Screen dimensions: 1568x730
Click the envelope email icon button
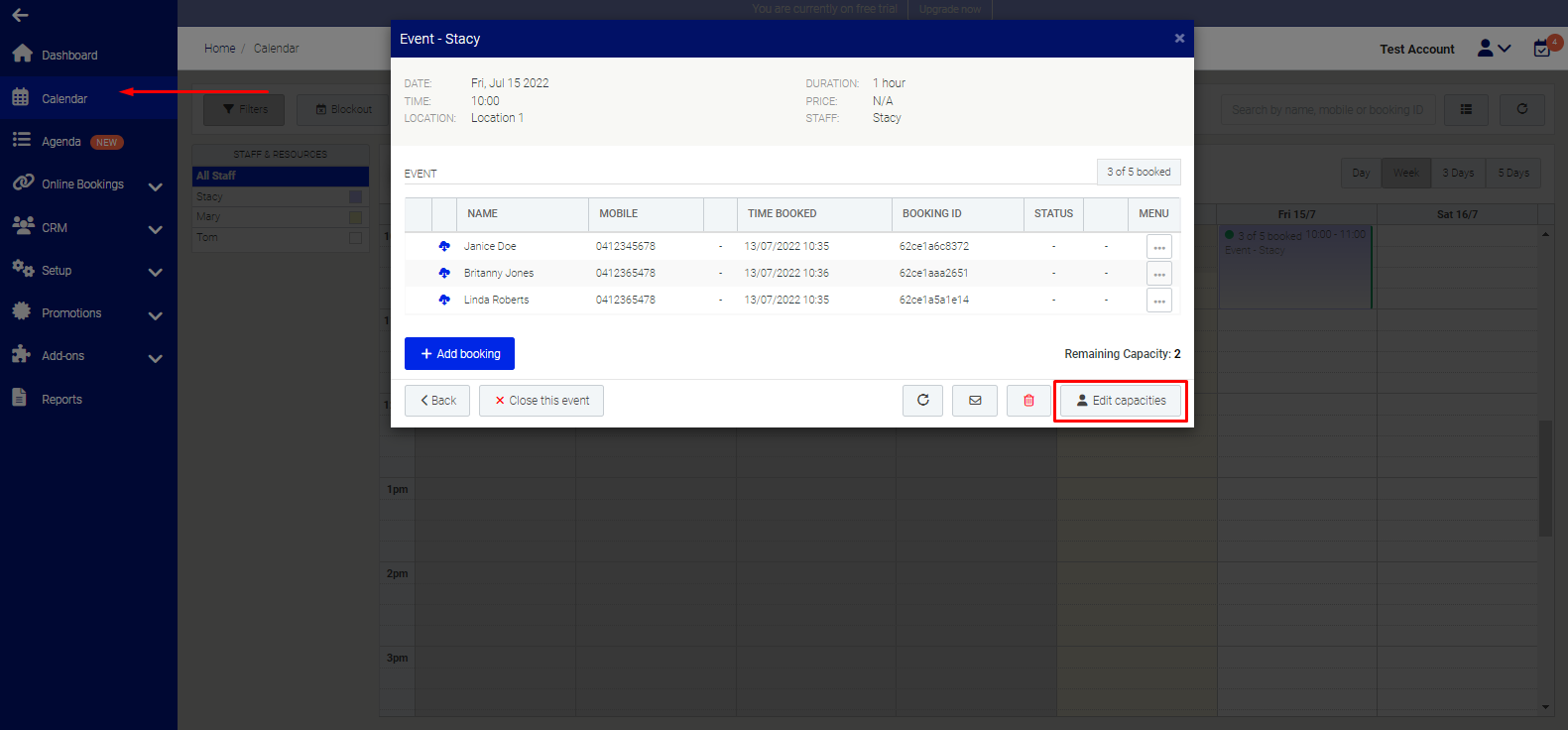tap(975, 401)
